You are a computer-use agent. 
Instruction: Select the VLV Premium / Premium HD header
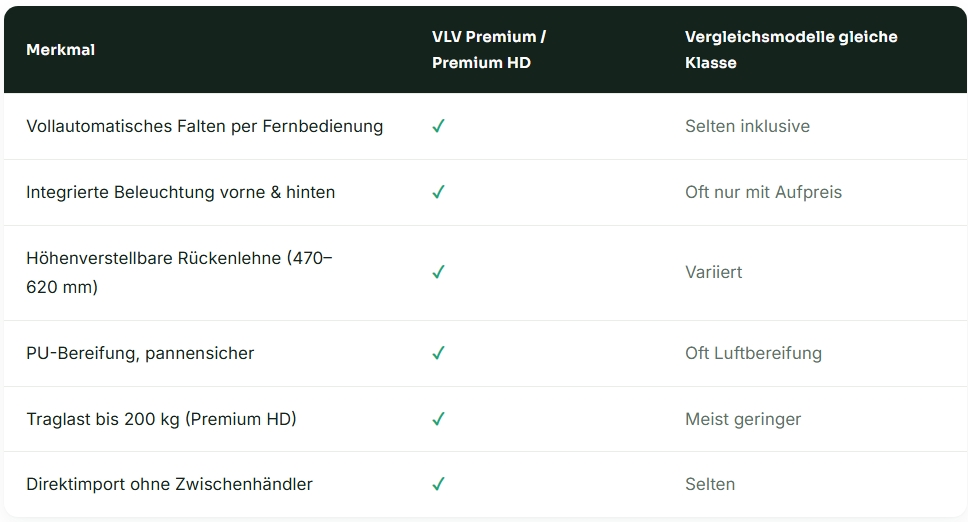pos(489,50)
